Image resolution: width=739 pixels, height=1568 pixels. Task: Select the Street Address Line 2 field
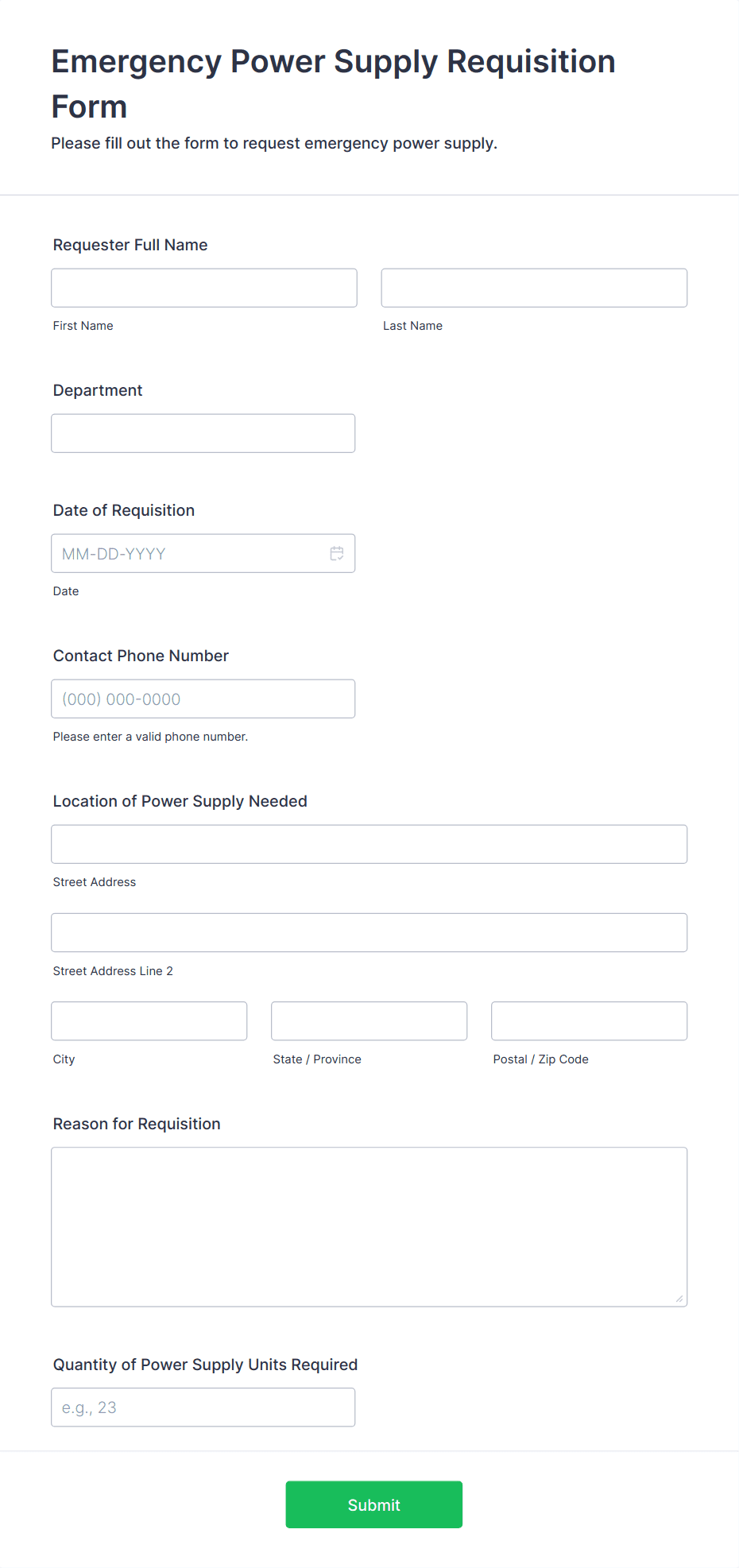369,932
